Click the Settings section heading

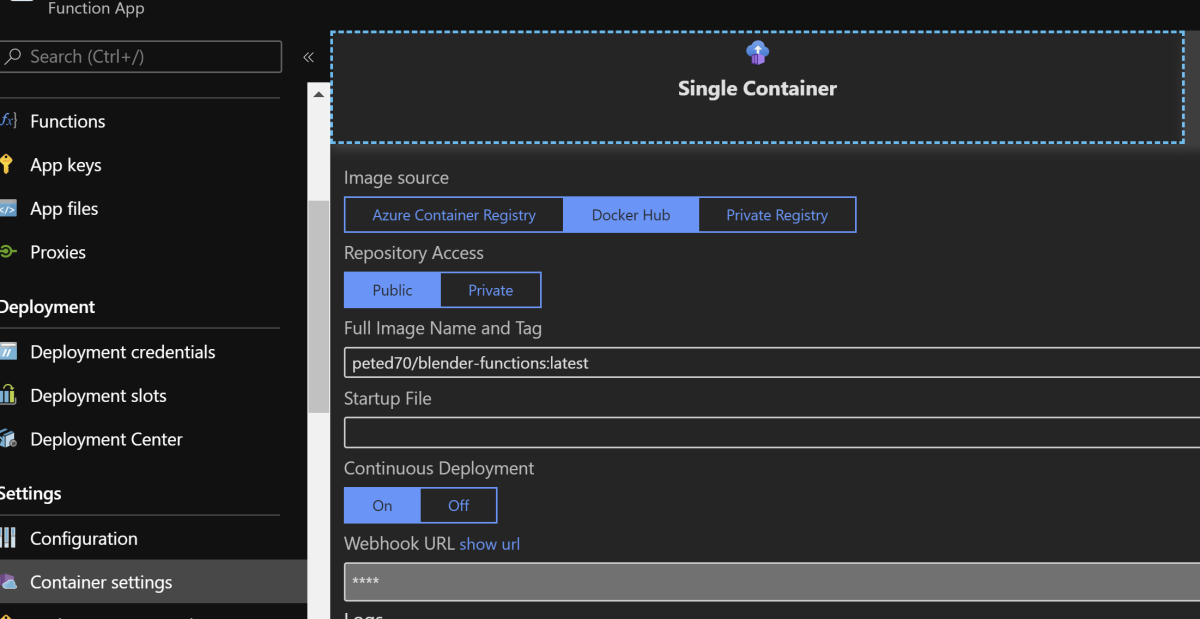pyautogui.click(x=30, y=494)
